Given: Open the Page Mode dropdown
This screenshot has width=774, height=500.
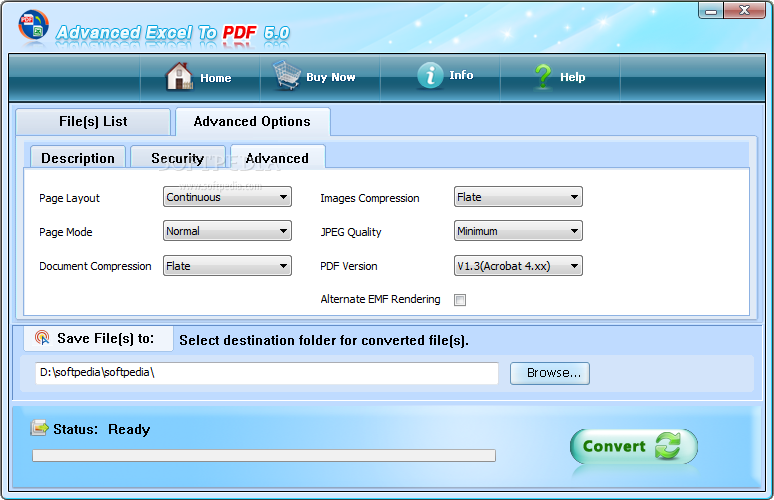Looking at the screenshot, I should pyautogui.click(x=227, y=231).
